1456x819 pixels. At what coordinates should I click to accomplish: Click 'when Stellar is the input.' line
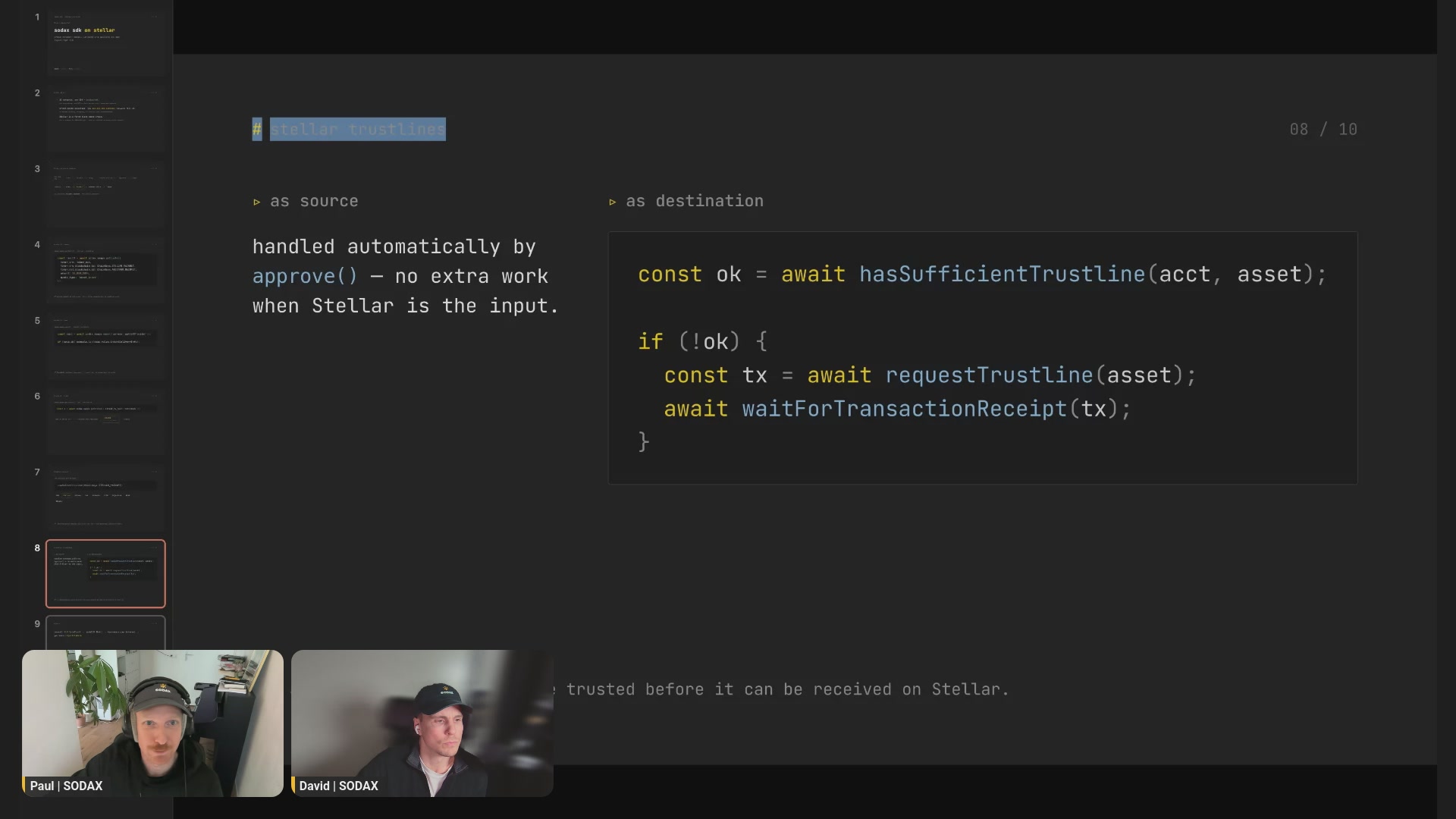point(405,306)
